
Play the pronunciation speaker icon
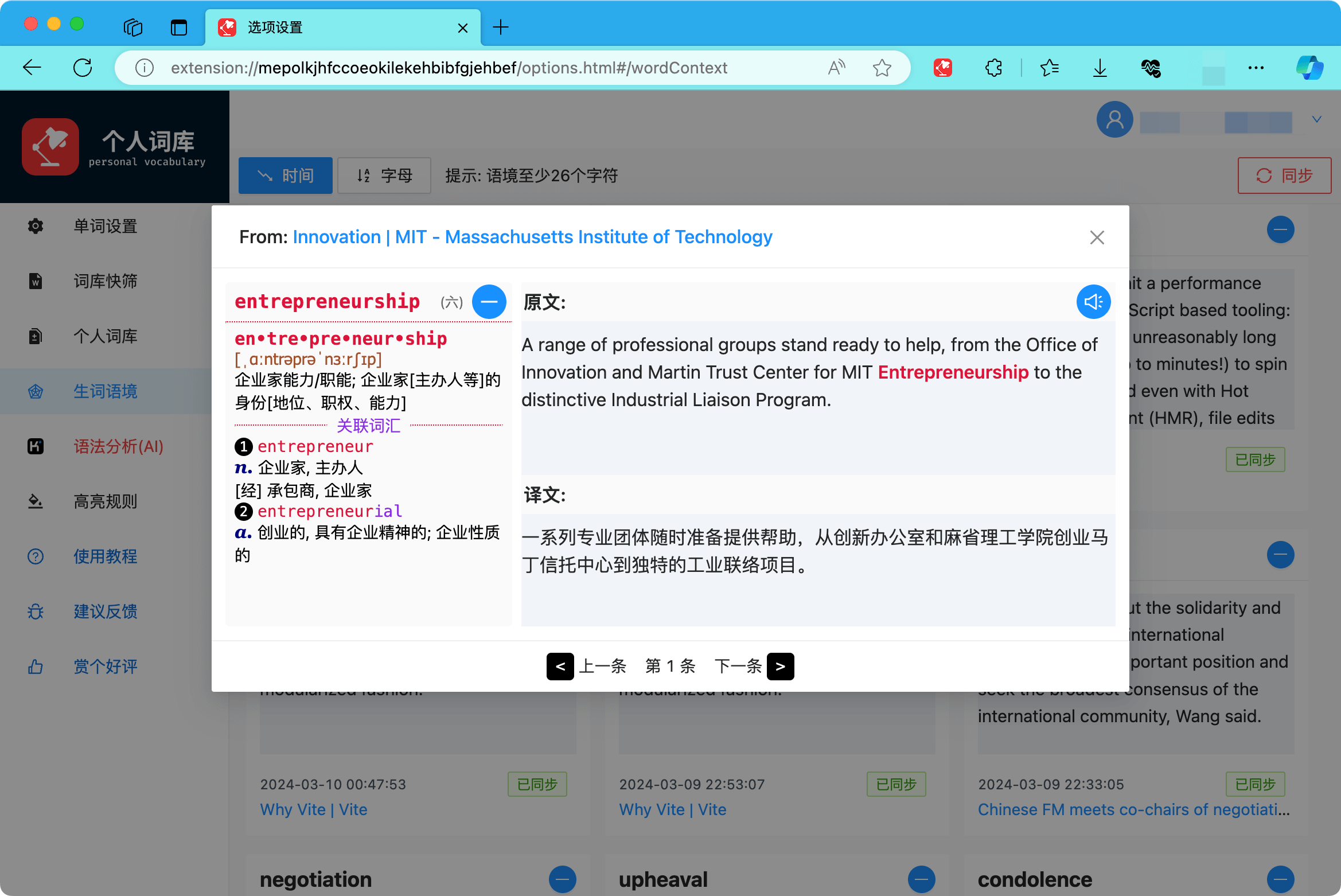coord(1093,302)
